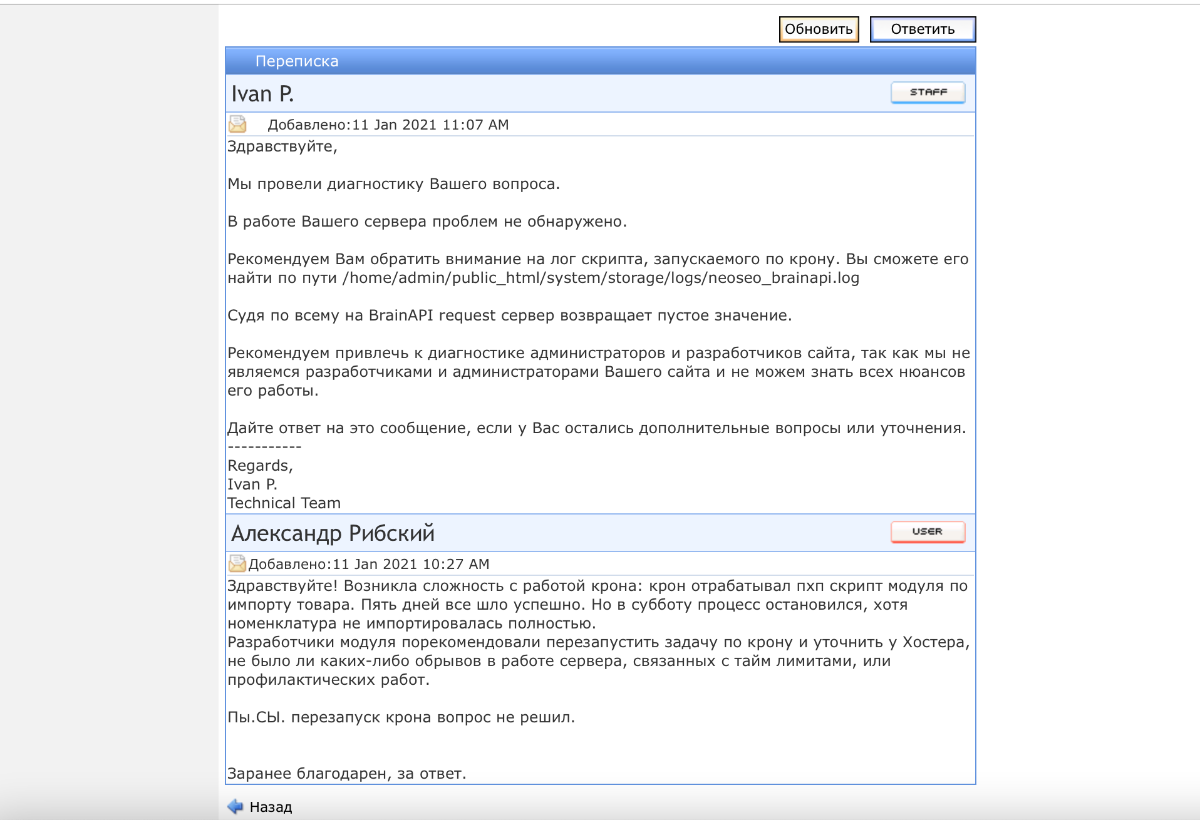Screen dimensions: 1200x820
Task: Click the line starting 'Рекомендуем Вам обратить внимание'
Action: (x=598, y=259)
